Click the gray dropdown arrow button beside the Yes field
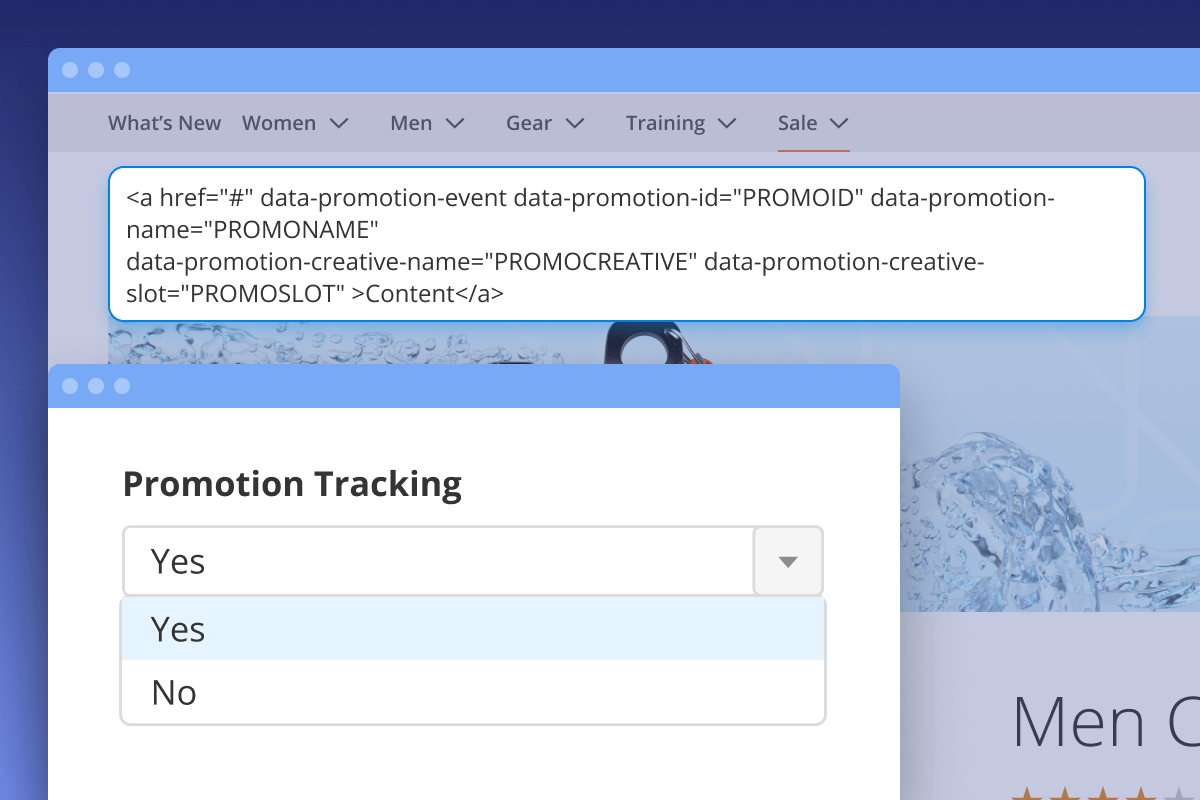This screenshot has width=1200, height=800. (787, 561)
